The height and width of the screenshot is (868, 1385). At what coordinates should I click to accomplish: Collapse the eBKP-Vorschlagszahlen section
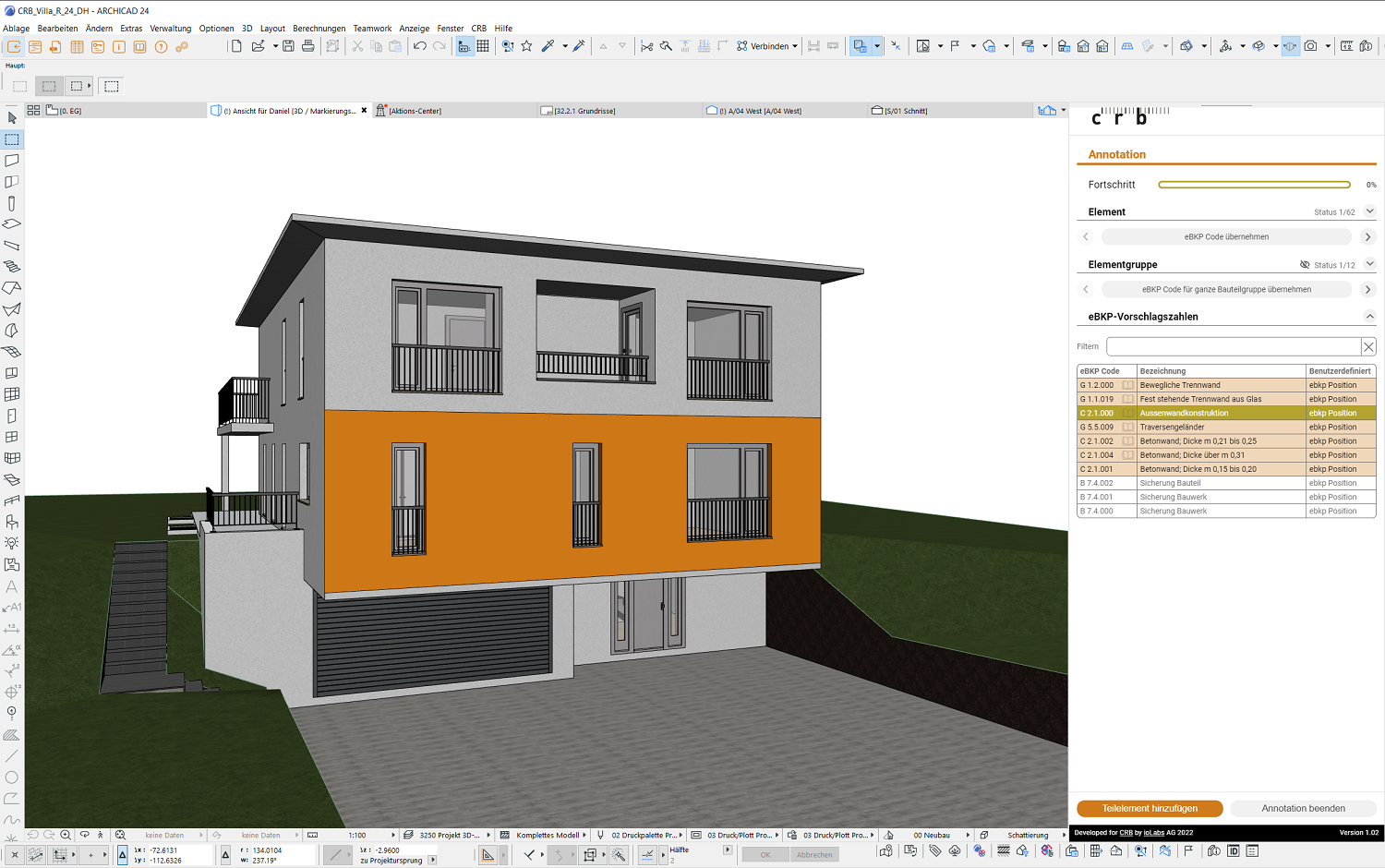click(x=1369, y=316)
